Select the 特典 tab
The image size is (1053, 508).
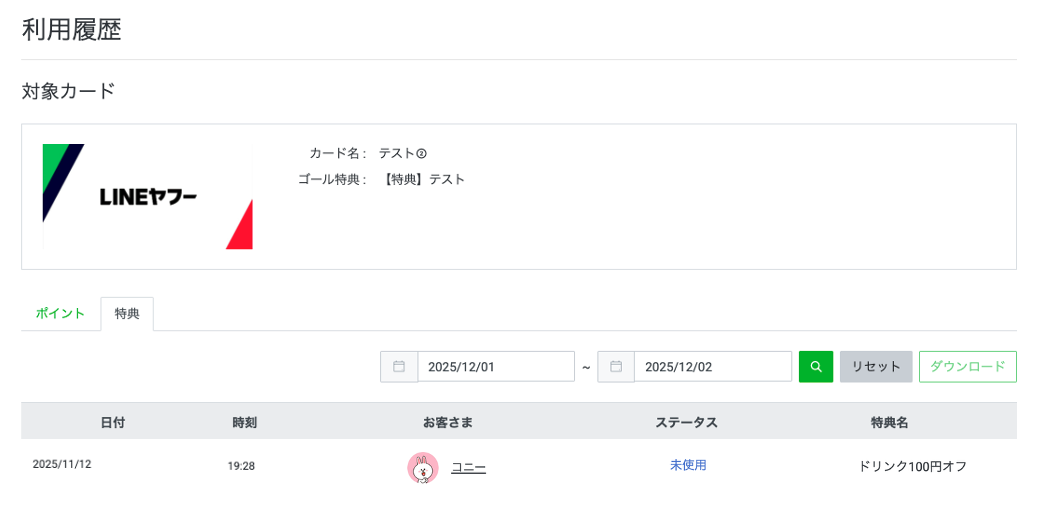[x=127, y=313]
